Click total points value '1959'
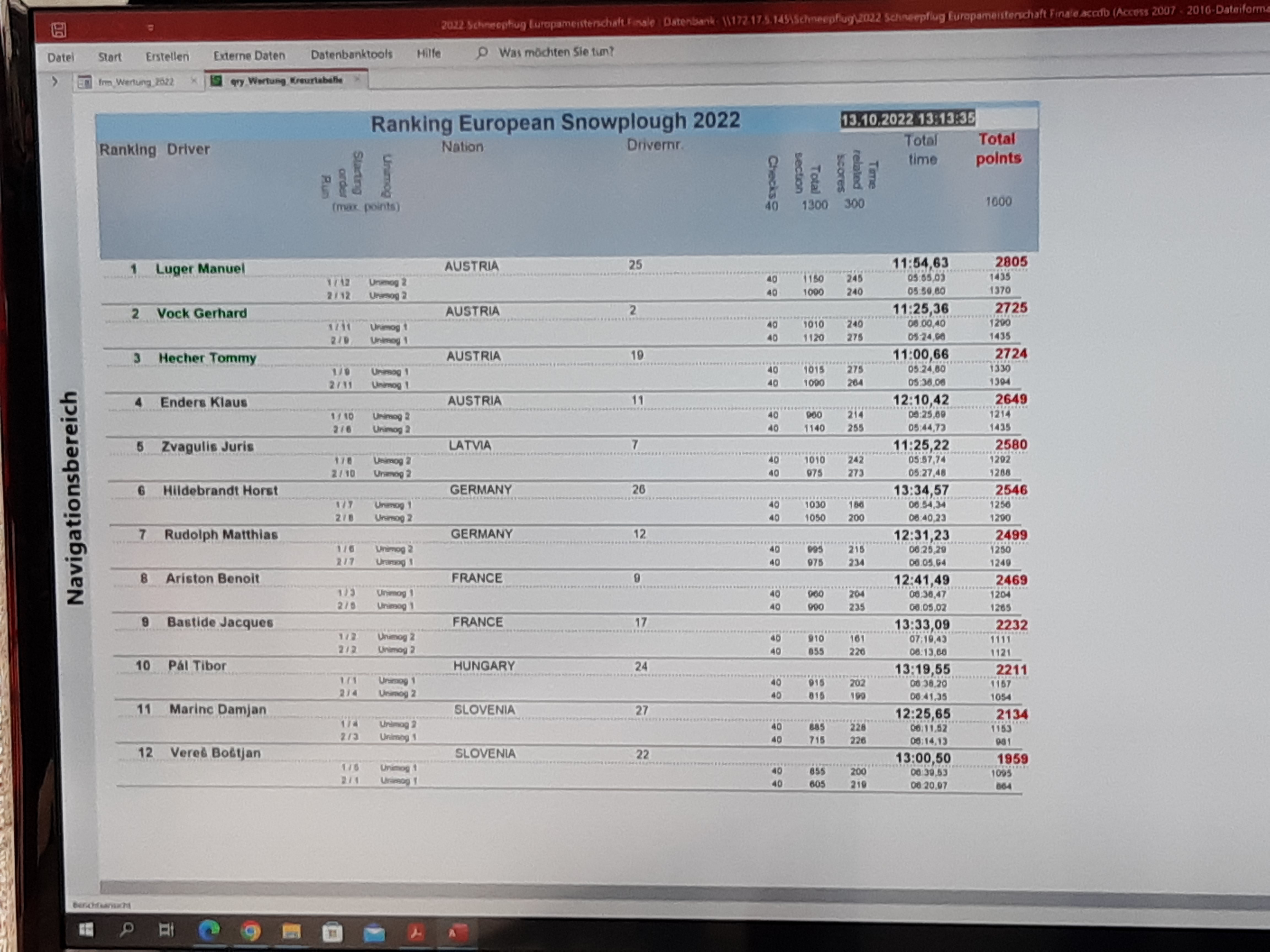Viewport: 1270px width, 952px height. pyautogui.click(x=1012, y=759)
